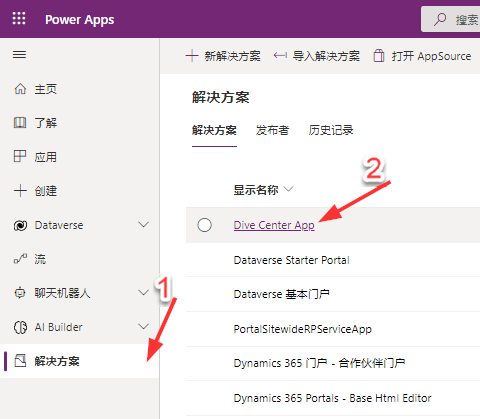Select Dynamics 365 Portals - Base Html Editor
This screenshot has width=480, height=419.
click(x=333, y=398)
